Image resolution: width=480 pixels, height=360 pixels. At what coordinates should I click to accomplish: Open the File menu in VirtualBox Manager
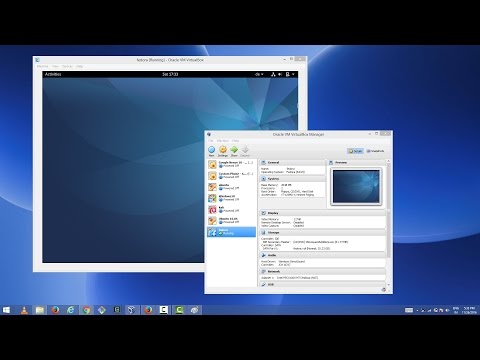[211, 141]
